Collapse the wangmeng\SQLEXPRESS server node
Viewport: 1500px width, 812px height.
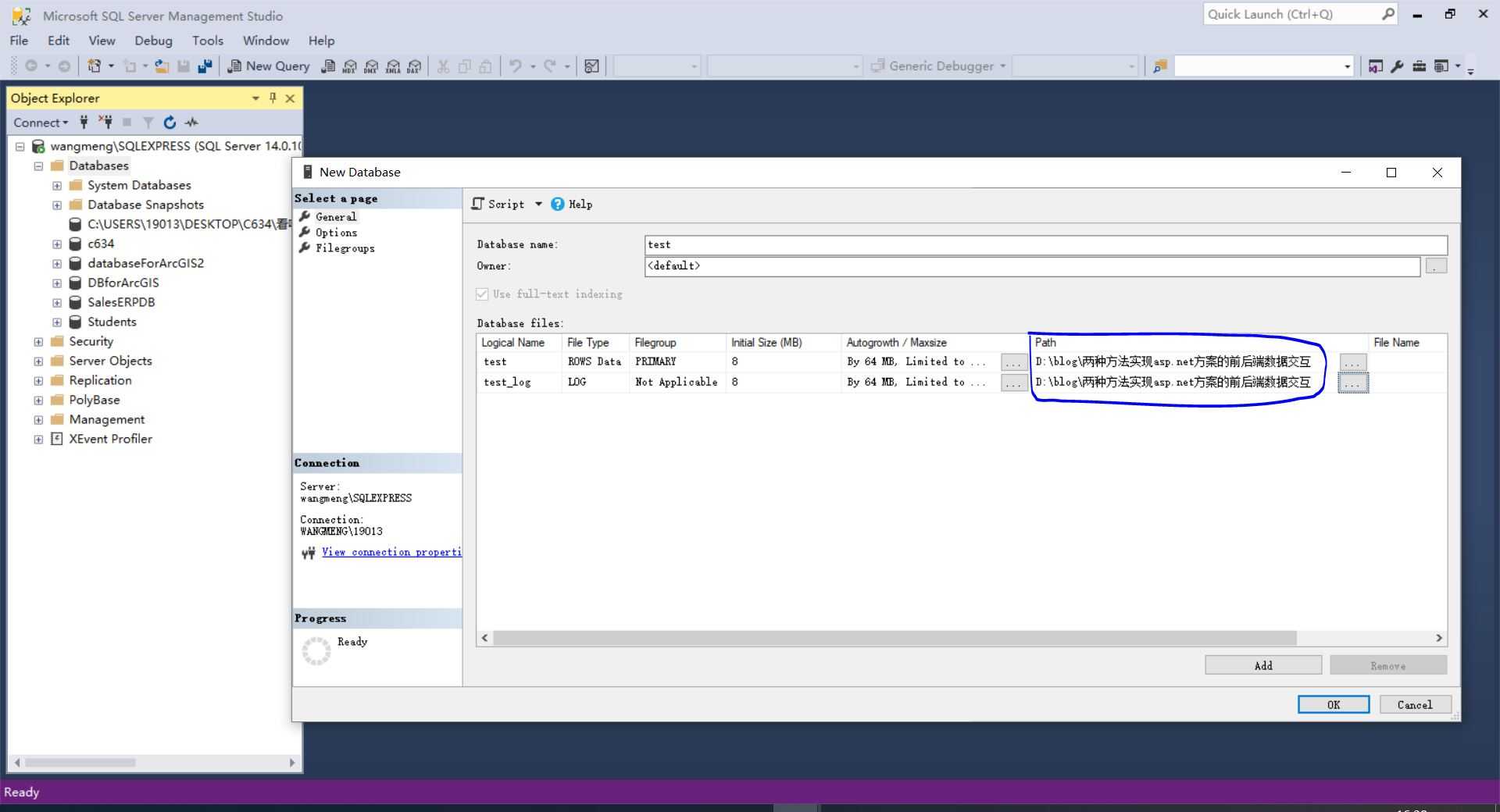[20, 146]
